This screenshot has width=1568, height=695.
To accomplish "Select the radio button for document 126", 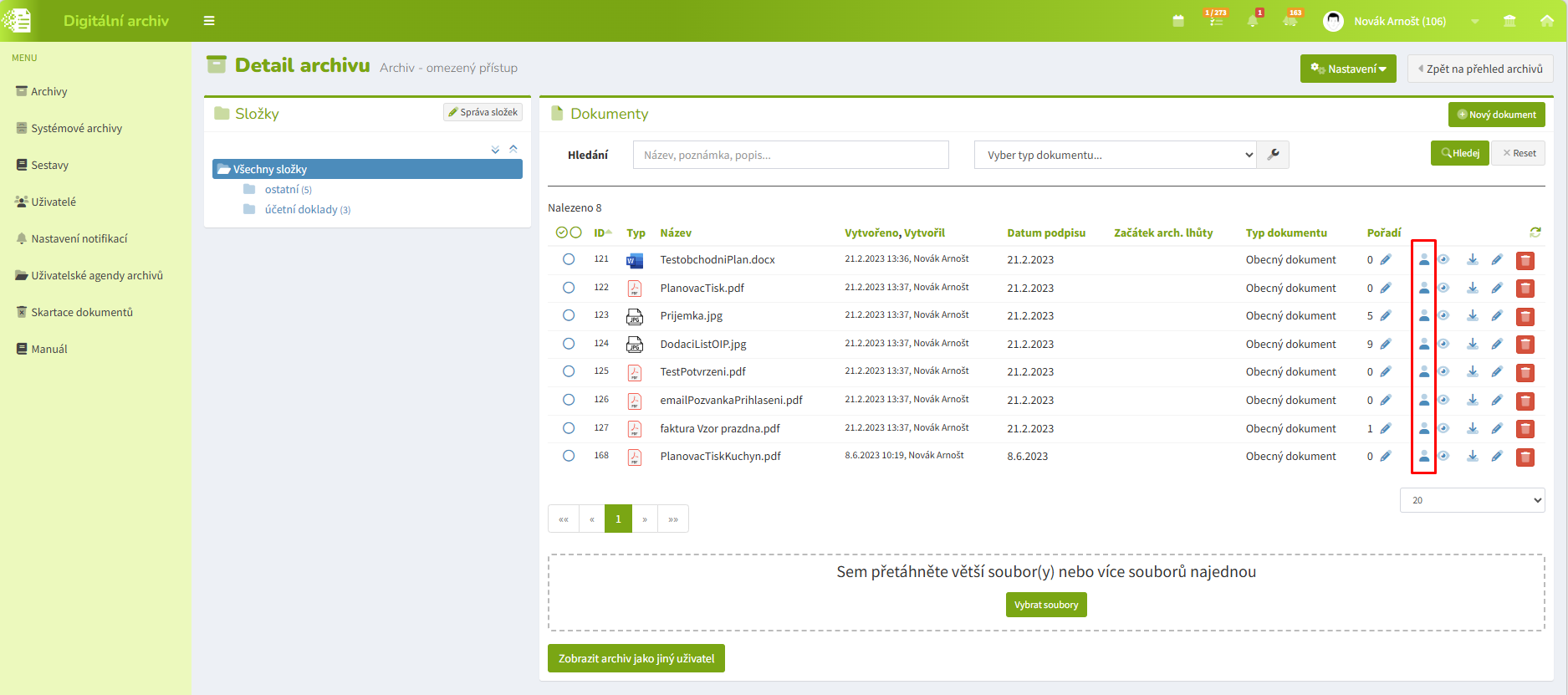I will pyautogui.click(x=569, y=400).
